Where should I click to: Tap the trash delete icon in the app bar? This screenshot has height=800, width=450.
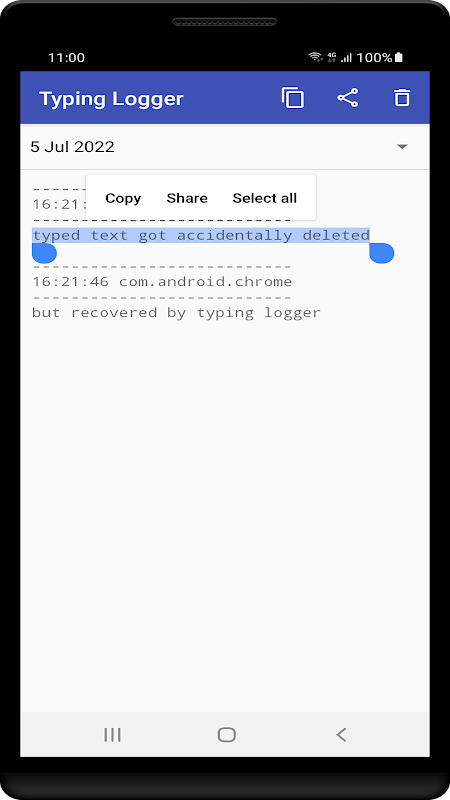coord(402,97)
